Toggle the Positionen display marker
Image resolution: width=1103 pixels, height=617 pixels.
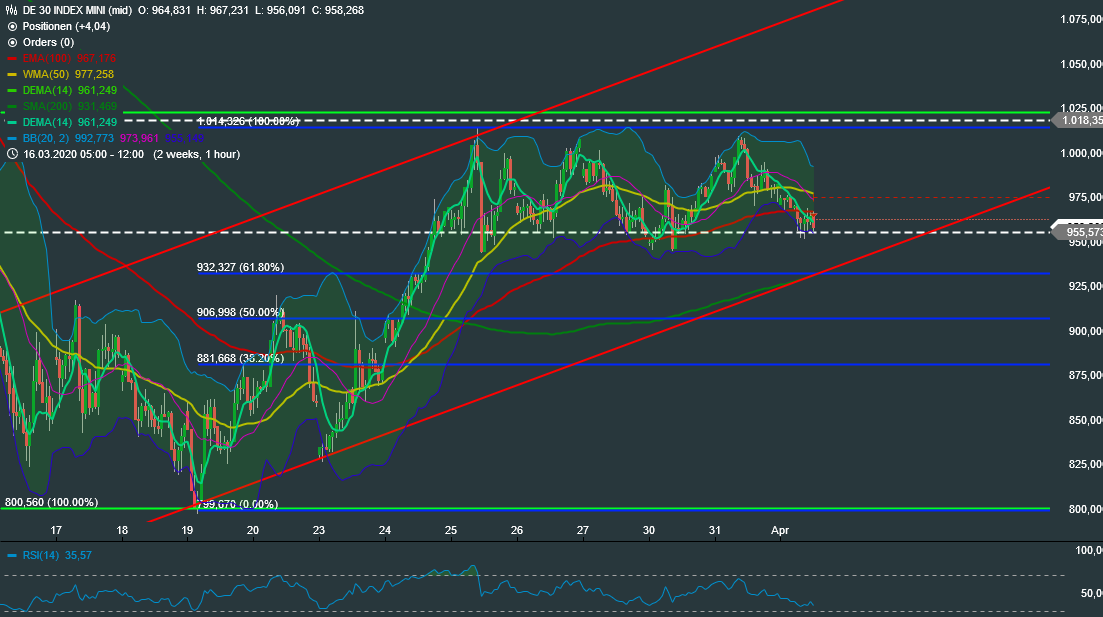[12, 27]
